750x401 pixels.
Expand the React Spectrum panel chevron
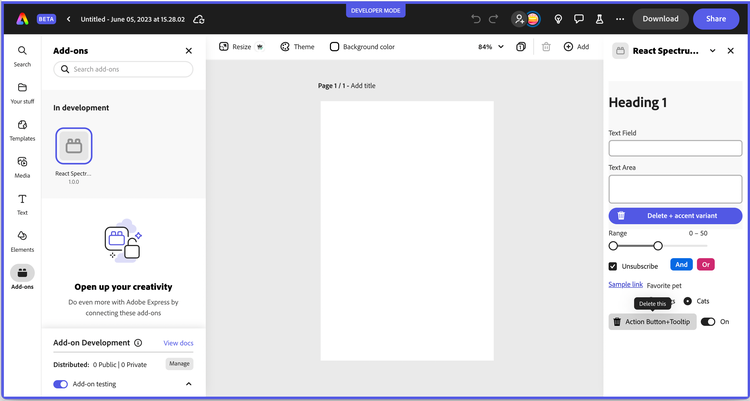pyautogui.click(x=712, y=51)
